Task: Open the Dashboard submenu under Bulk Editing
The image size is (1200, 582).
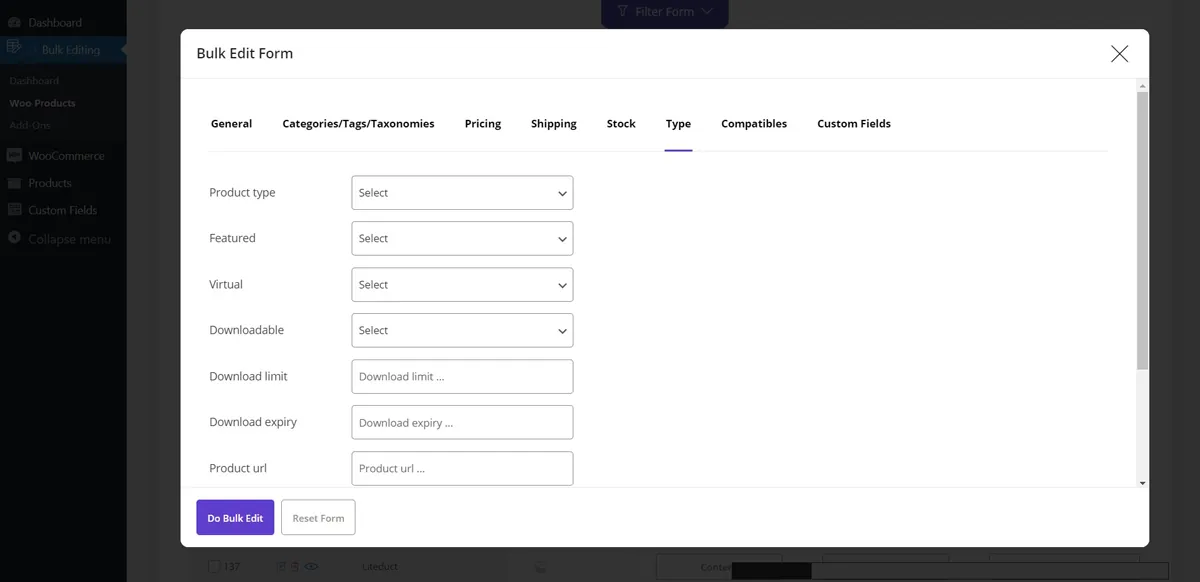Action: coord(34,81)
